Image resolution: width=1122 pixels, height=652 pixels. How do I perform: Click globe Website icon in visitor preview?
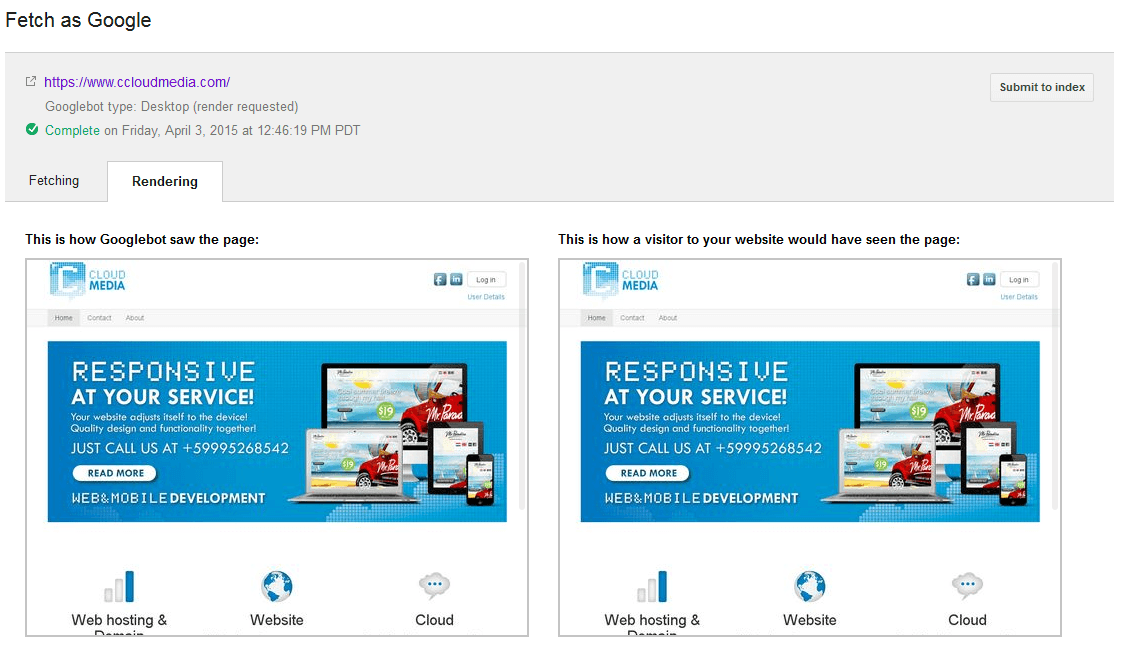810,586
